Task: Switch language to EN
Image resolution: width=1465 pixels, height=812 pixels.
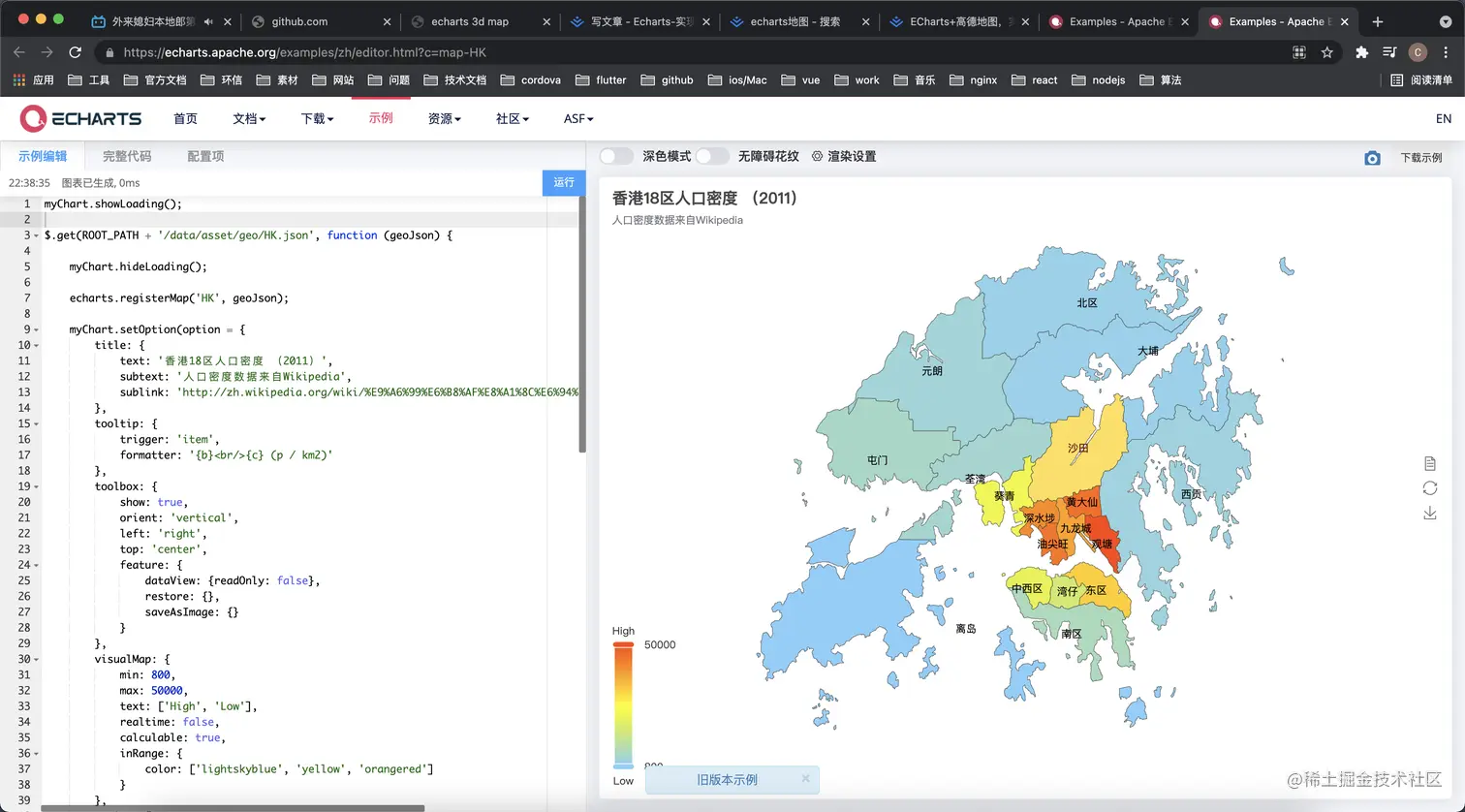Action: [1444, 118]
